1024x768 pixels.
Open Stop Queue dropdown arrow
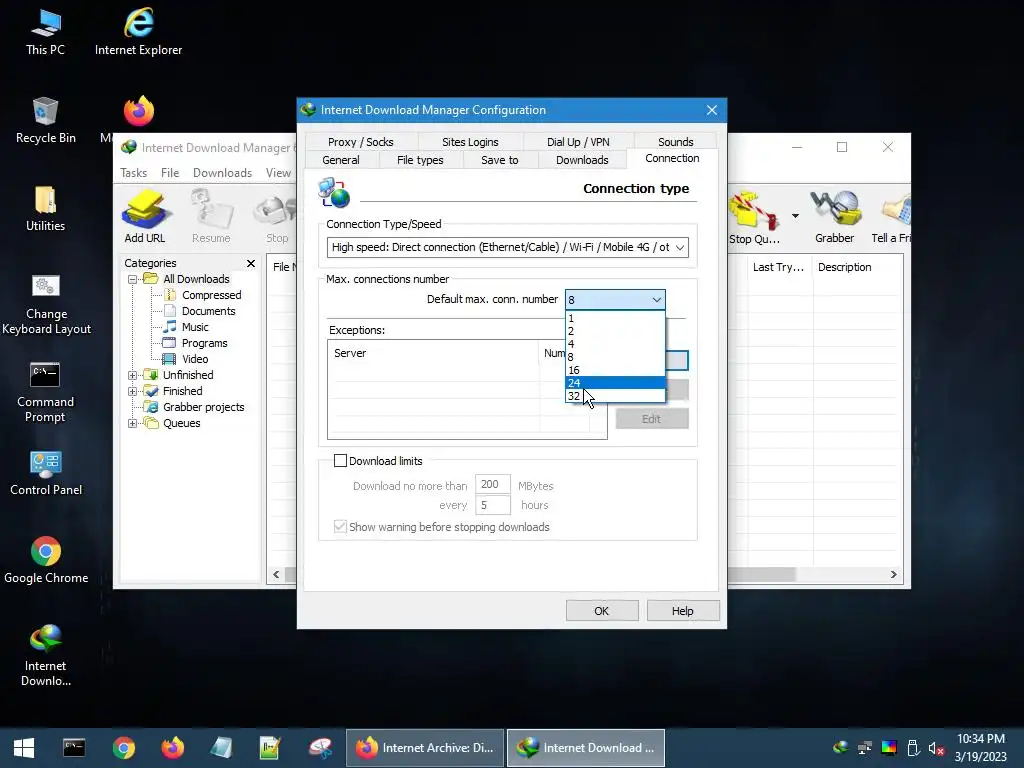(795, 216)
